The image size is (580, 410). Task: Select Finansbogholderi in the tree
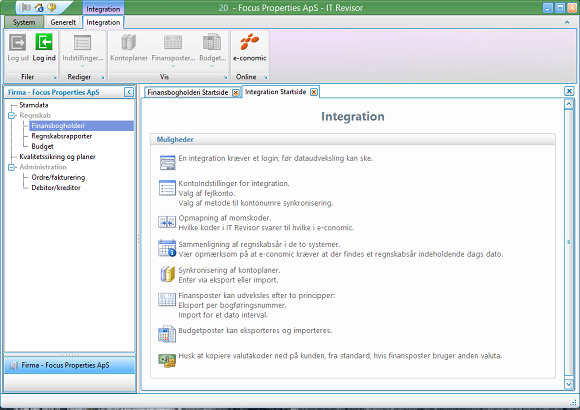point(81,126)
